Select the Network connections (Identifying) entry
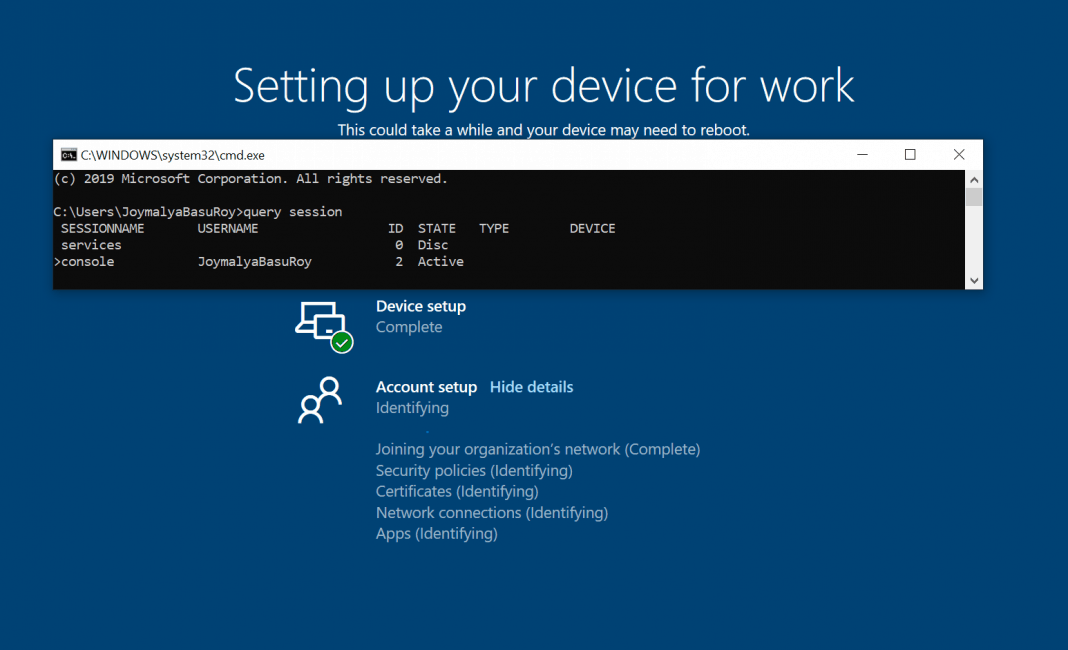Viewport: 1068px width, 650px height. (x=491, y=512)
